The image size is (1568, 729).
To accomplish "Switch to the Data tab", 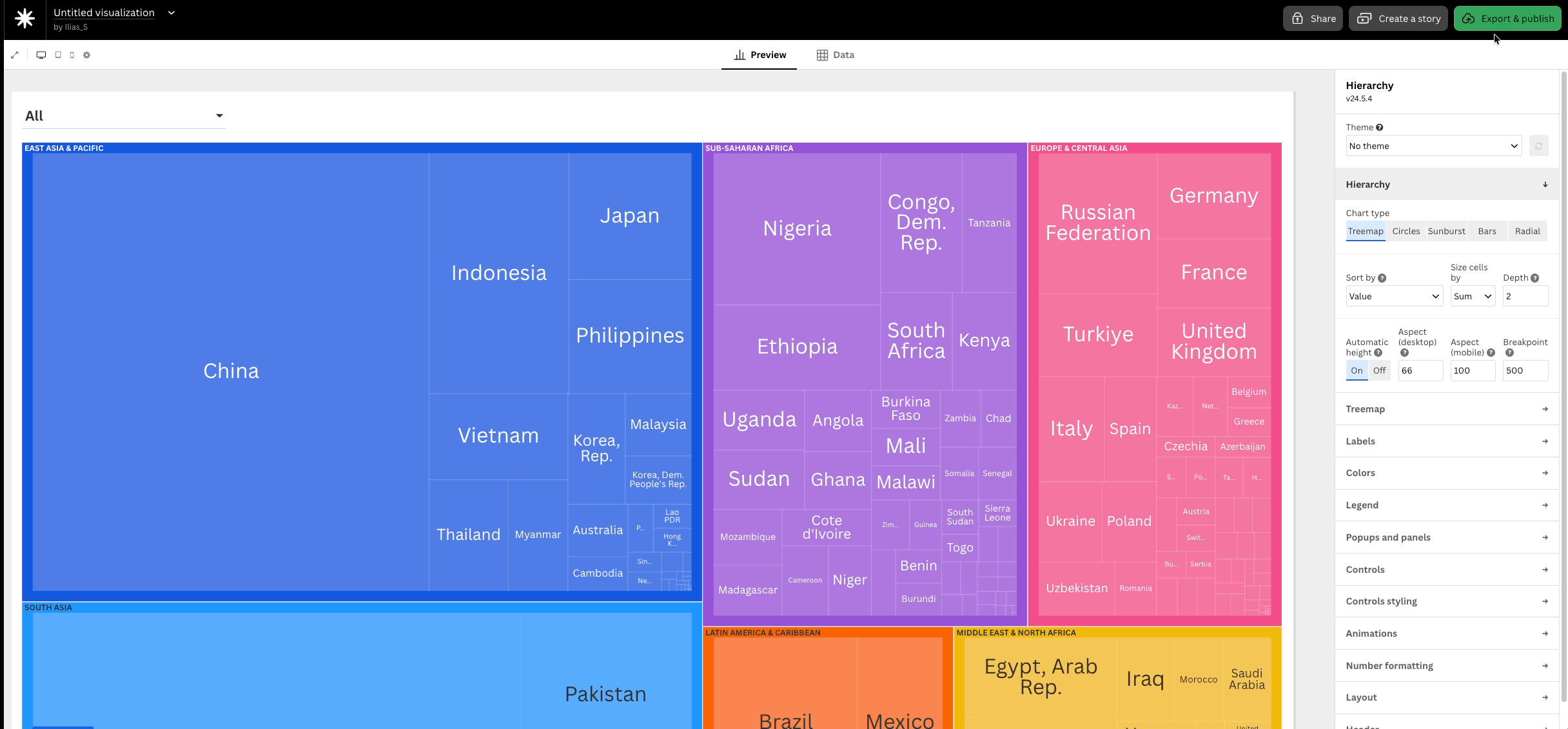I will (836, 55).
